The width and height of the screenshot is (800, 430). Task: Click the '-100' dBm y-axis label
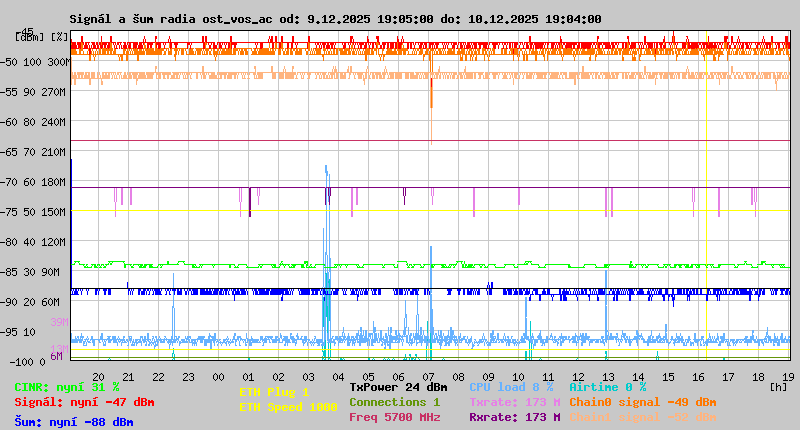click(x=21, y=362)
